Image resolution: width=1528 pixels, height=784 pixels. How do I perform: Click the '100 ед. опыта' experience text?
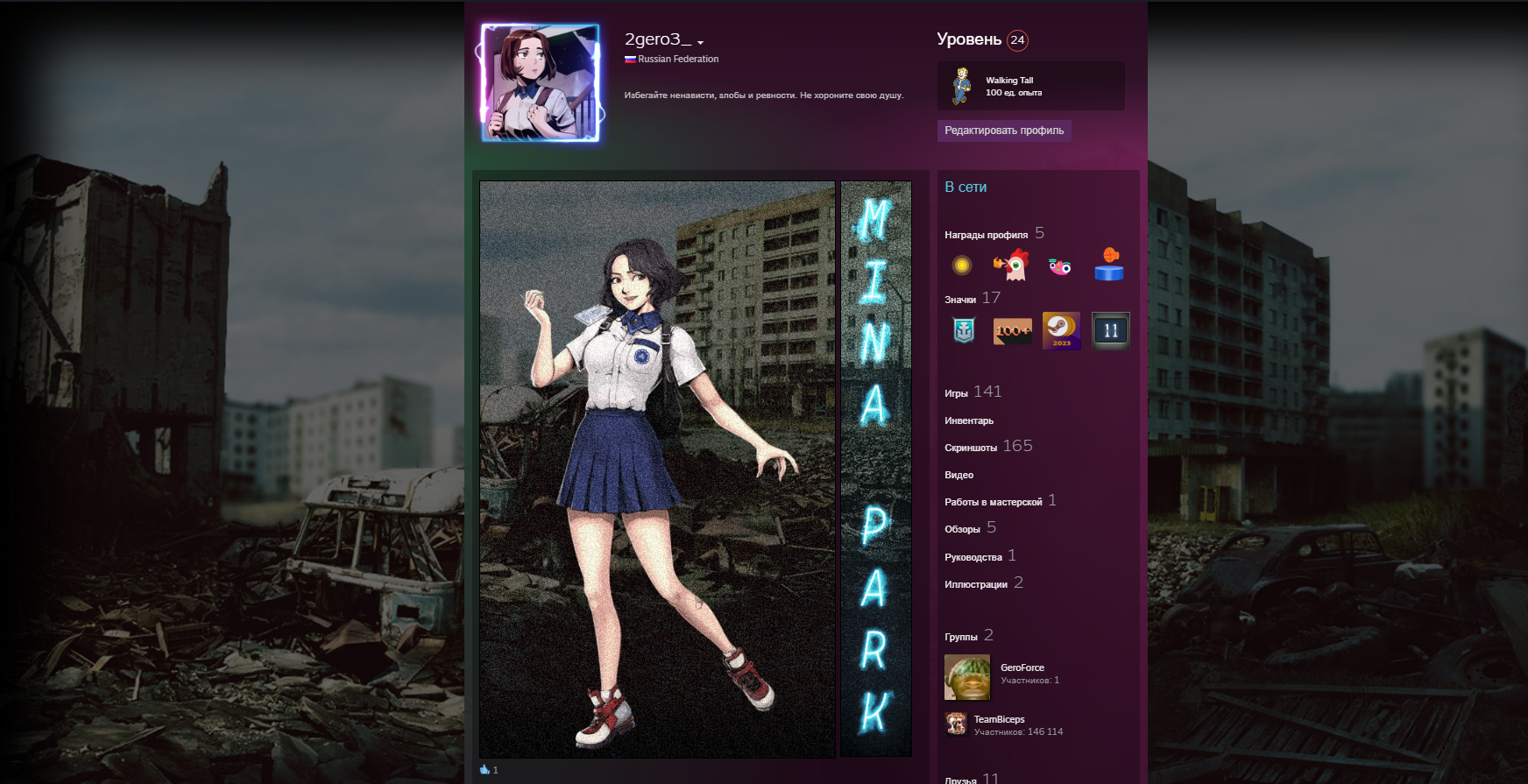click(x=1014, y=93)
